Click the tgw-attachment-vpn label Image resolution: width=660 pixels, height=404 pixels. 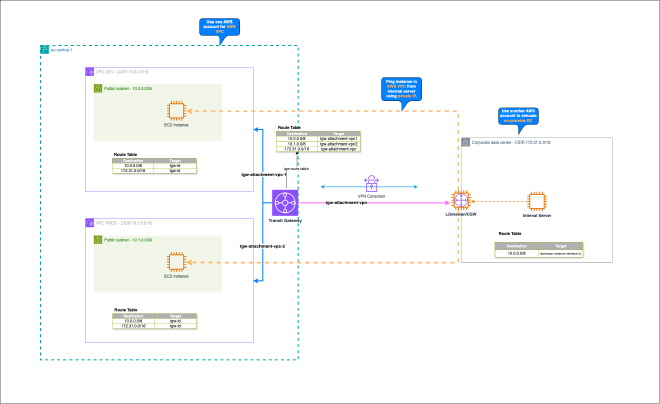pyautogui.click(x=346, y=203)
